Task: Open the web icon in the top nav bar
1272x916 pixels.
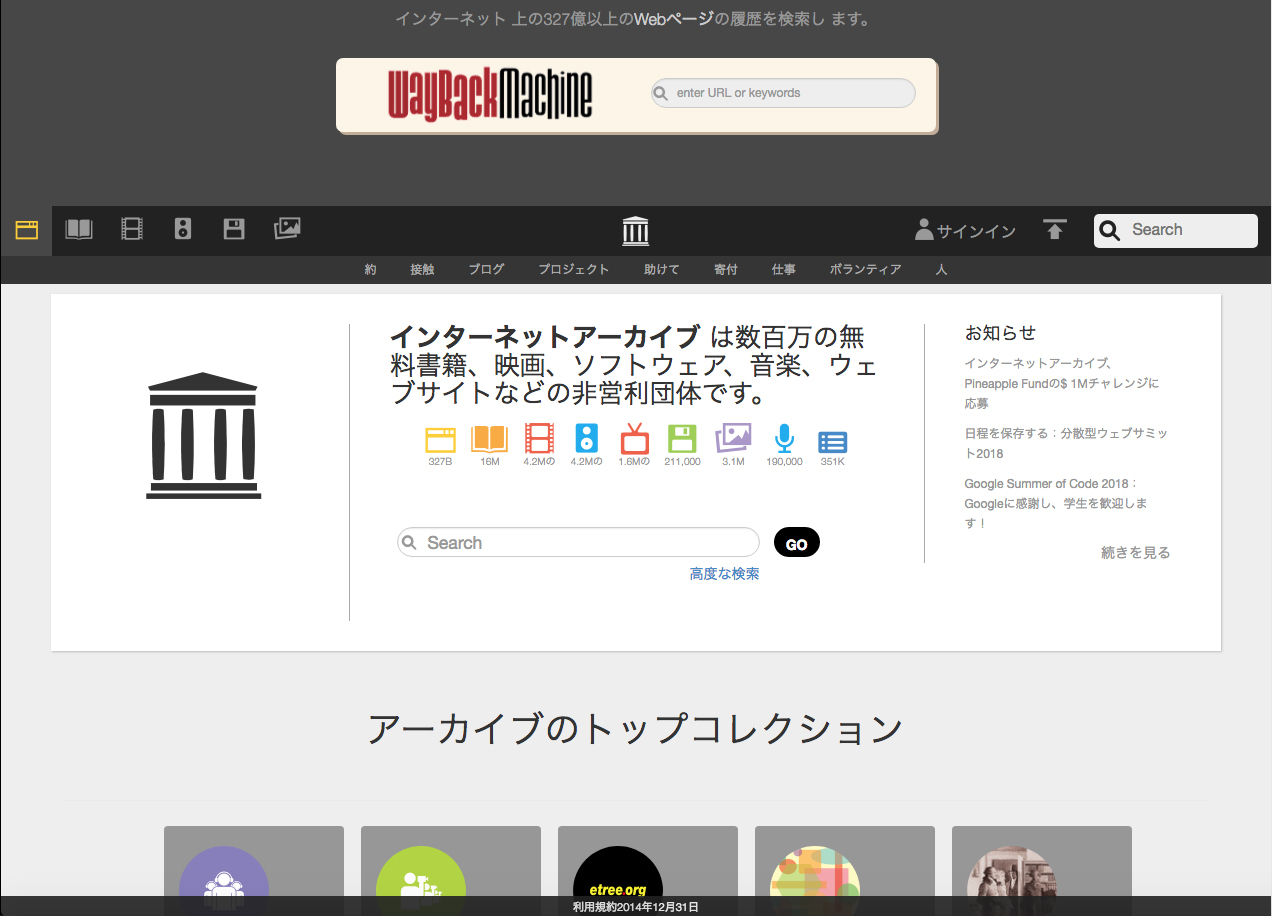Action: [27, 230]
